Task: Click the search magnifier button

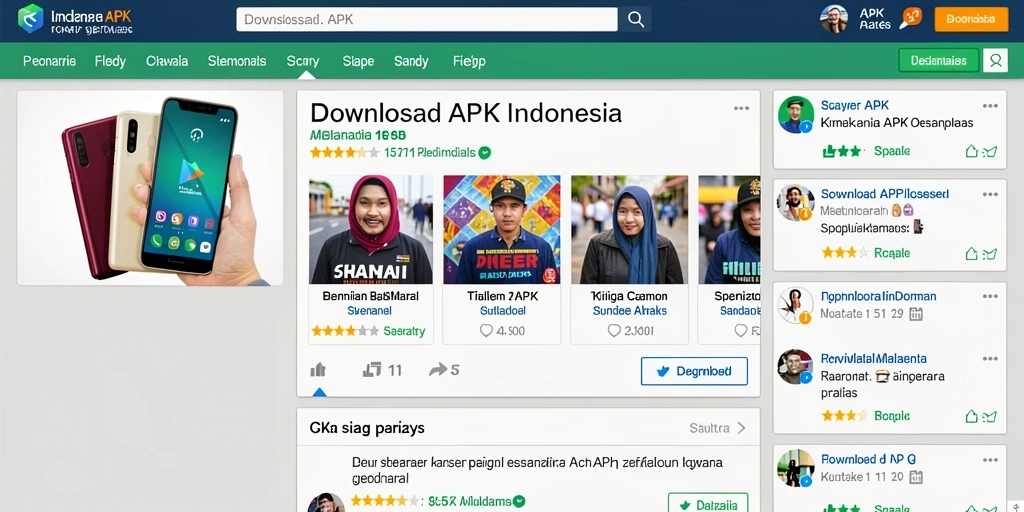Action: tap(635, 20)
